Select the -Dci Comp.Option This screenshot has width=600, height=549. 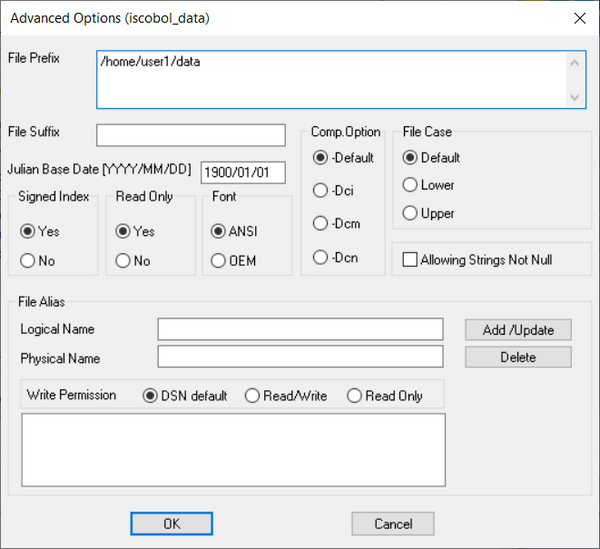pos(320,191)
